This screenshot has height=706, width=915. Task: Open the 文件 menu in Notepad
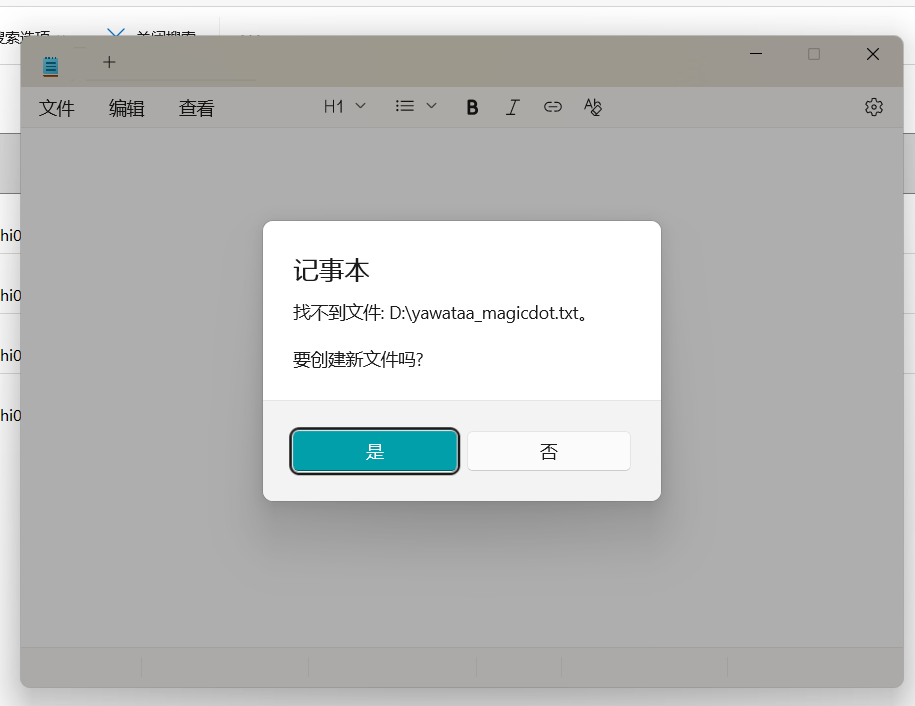click(57, 108)
